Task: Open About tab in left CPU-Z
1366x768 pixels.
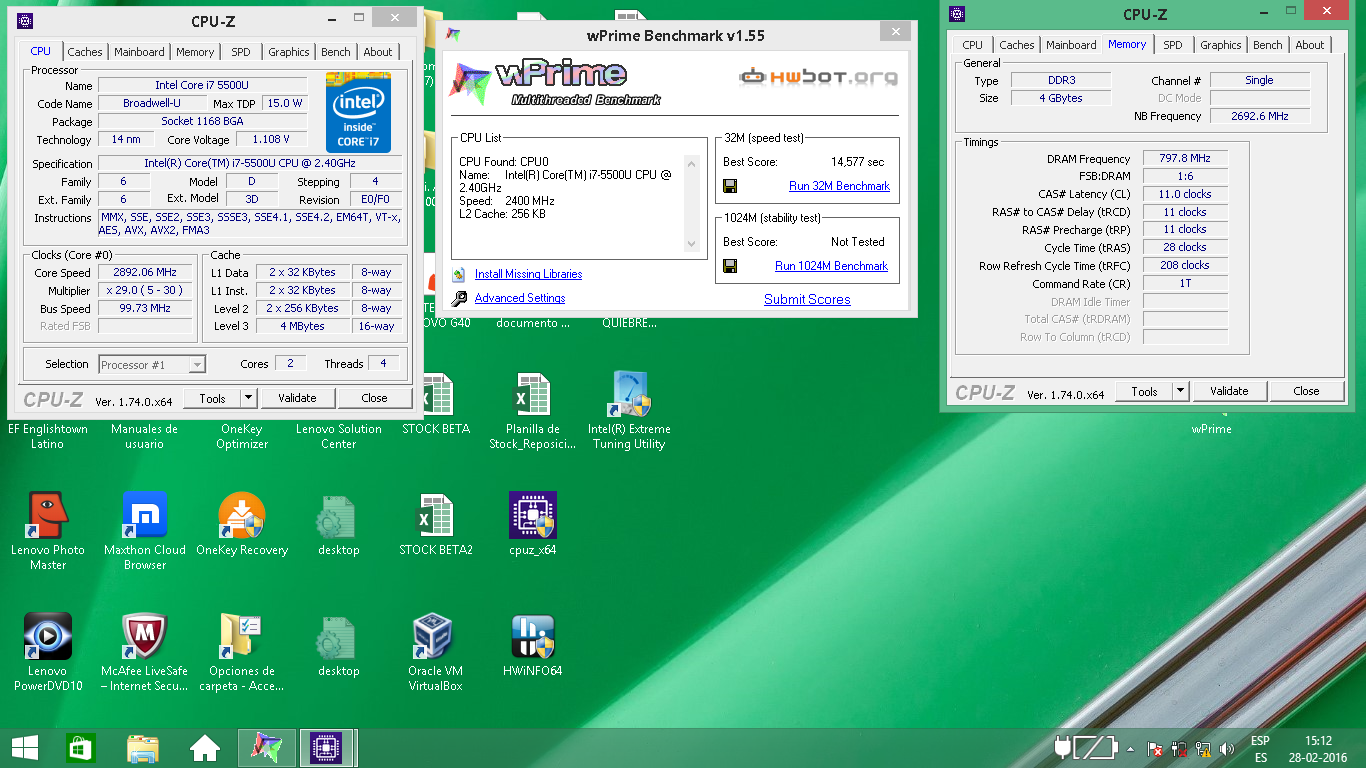Action: pyautogui.click(x=378, y=52)
